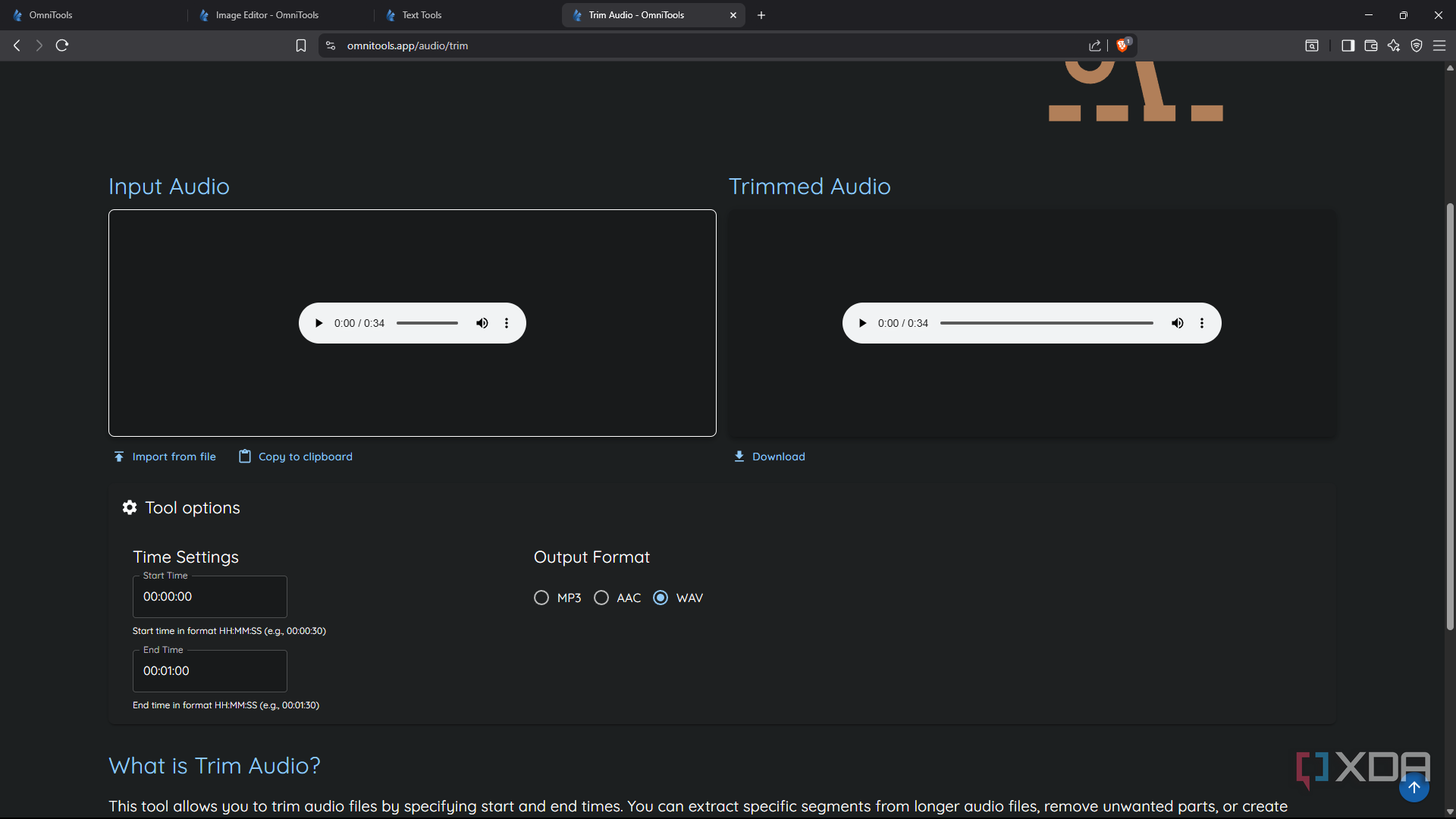This screenshot has height=819, width=1456.
Task: Click the End time format hint text
Action: 226,705
